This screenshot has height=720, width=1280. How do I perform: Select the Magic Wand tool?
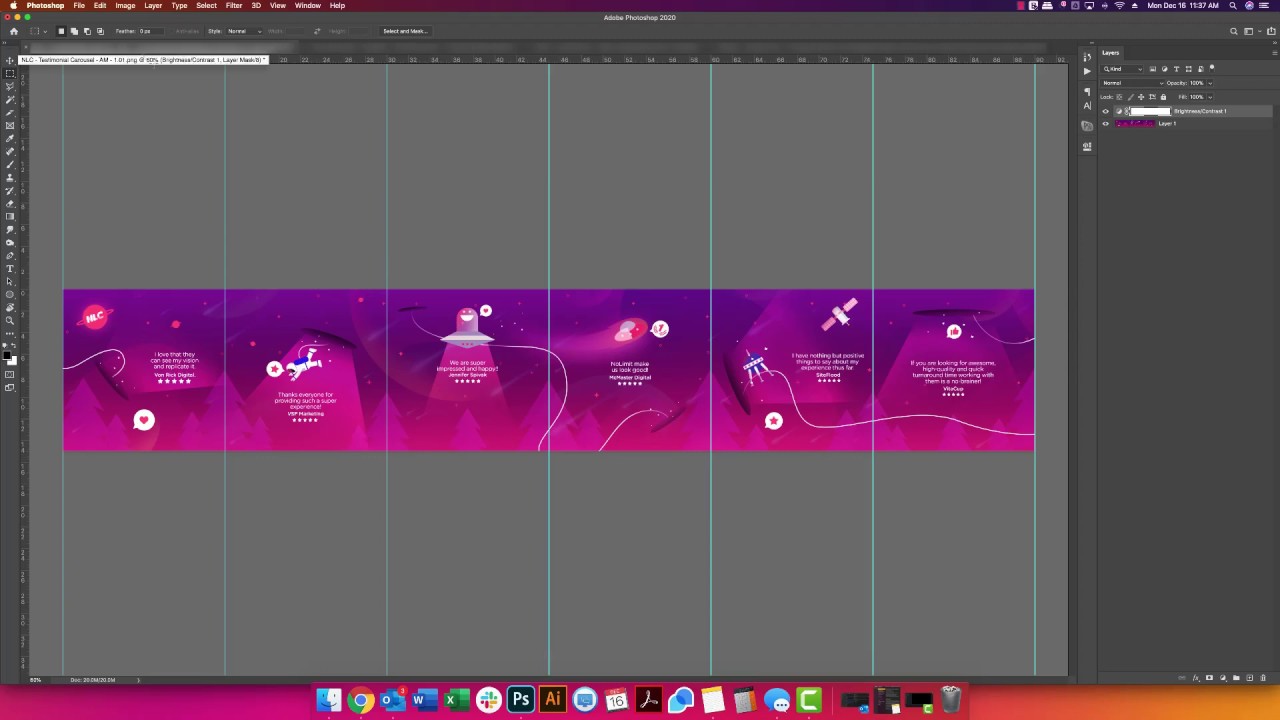pos(10,100)
